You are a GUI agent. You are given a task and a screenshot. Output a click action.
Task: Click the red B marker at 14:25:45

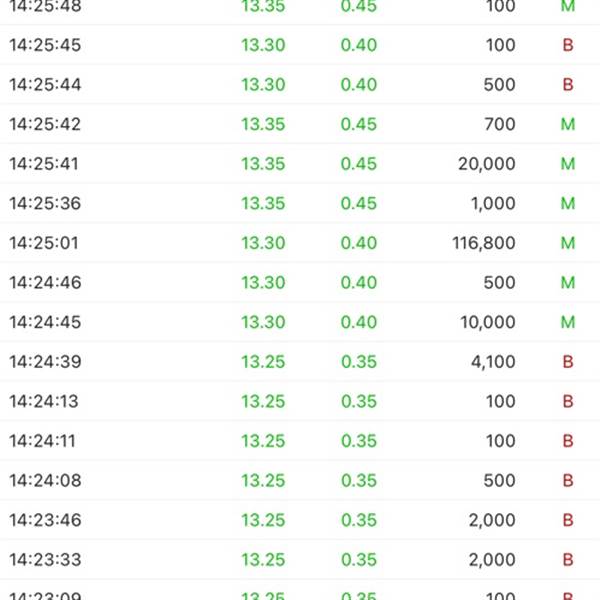point(568,45)
